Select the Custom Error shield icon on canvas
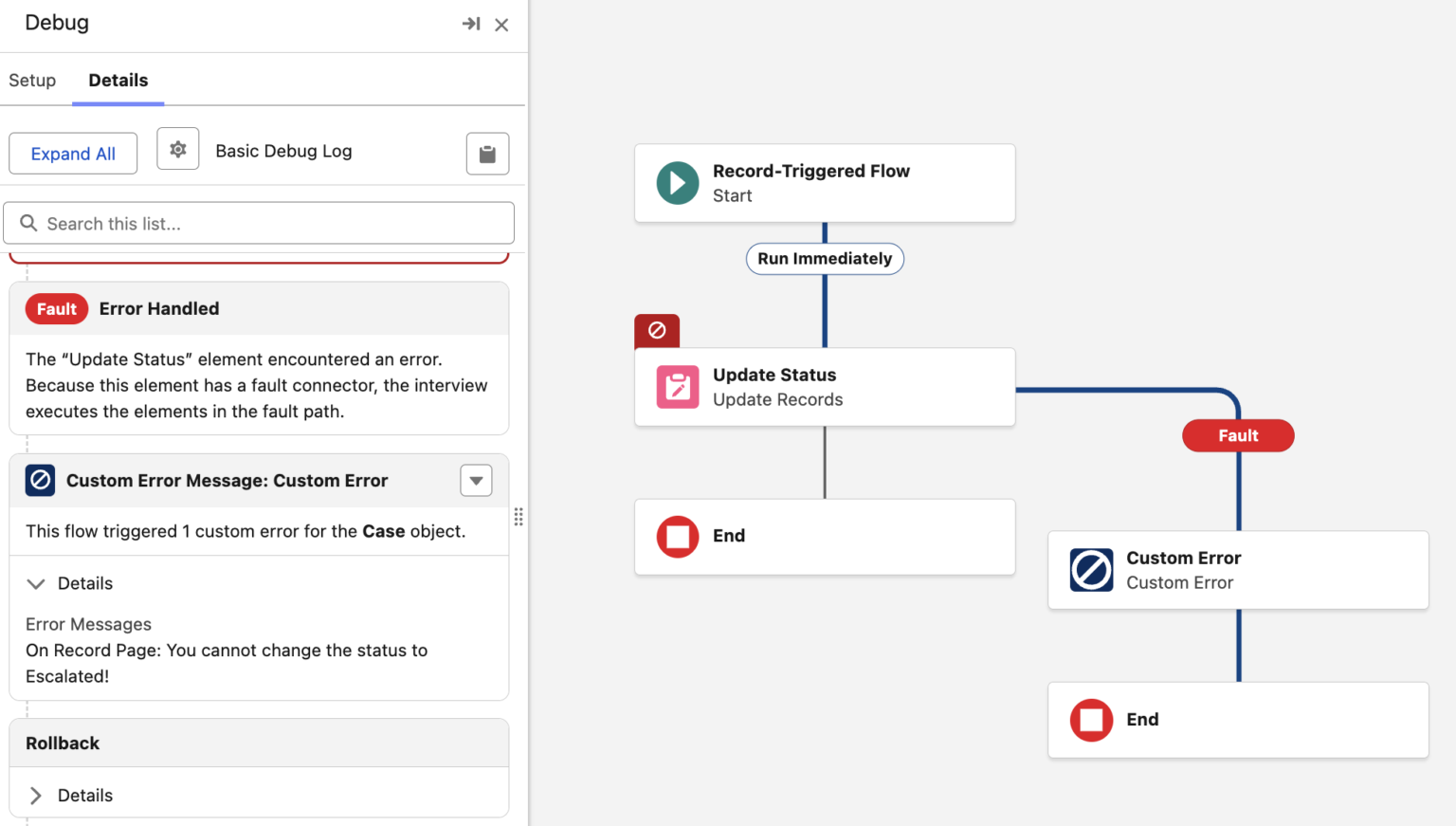The image size is (1456, 826). click(x=1091, y=570)
